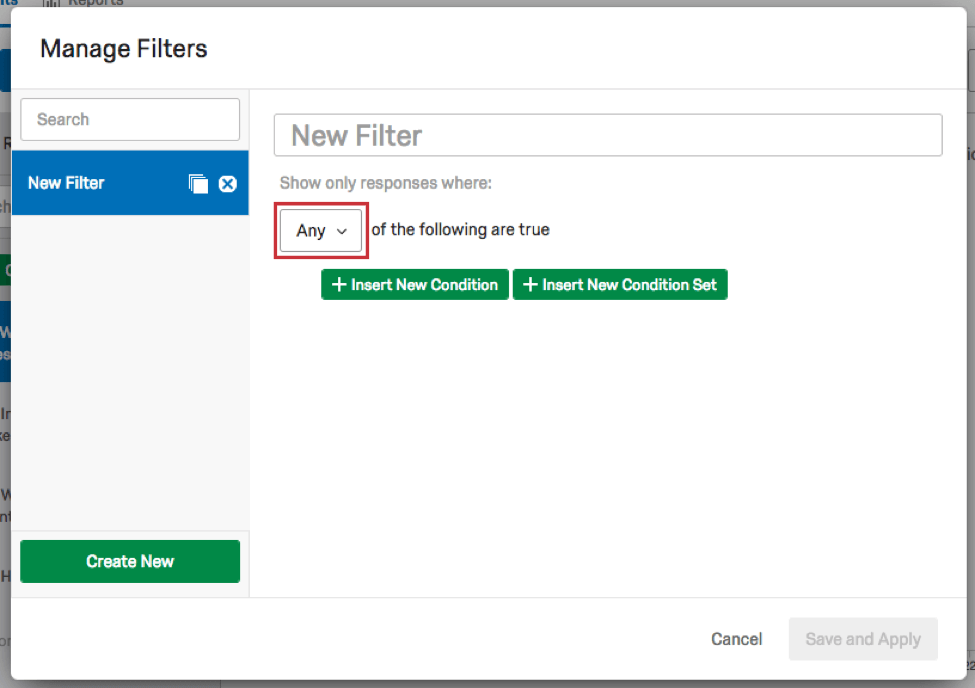
Task: Click the Save and Apply button
Action: click(x=862, y=639)
